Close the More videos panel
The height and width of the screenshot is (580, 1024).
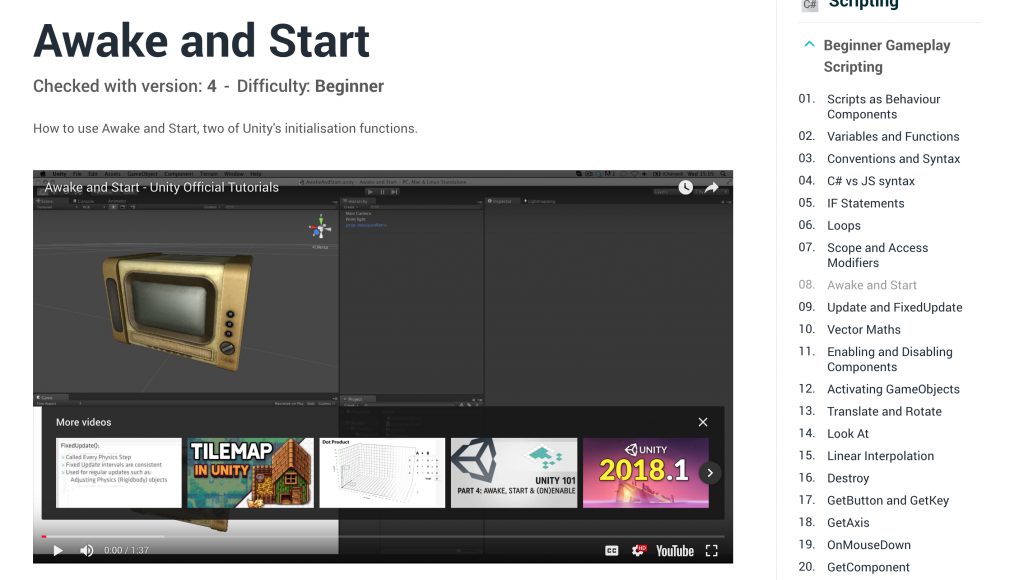pyautogui.click(x=703, y=422)
